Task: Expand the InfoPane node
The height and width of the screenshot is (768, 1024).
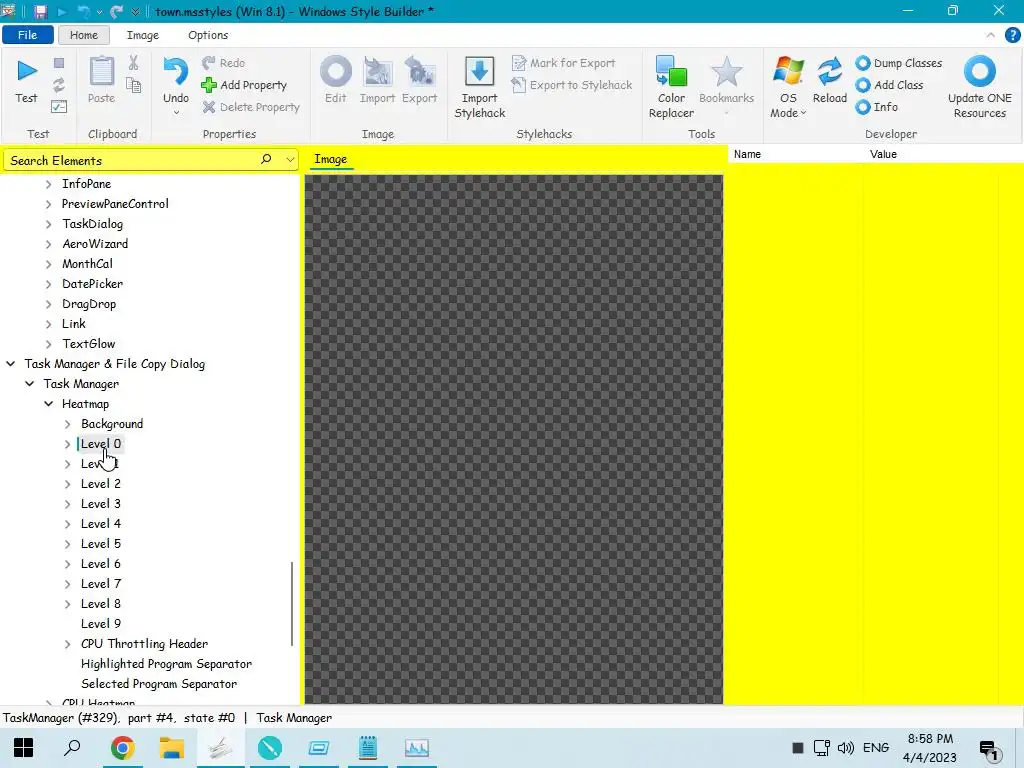Action: 48,184
